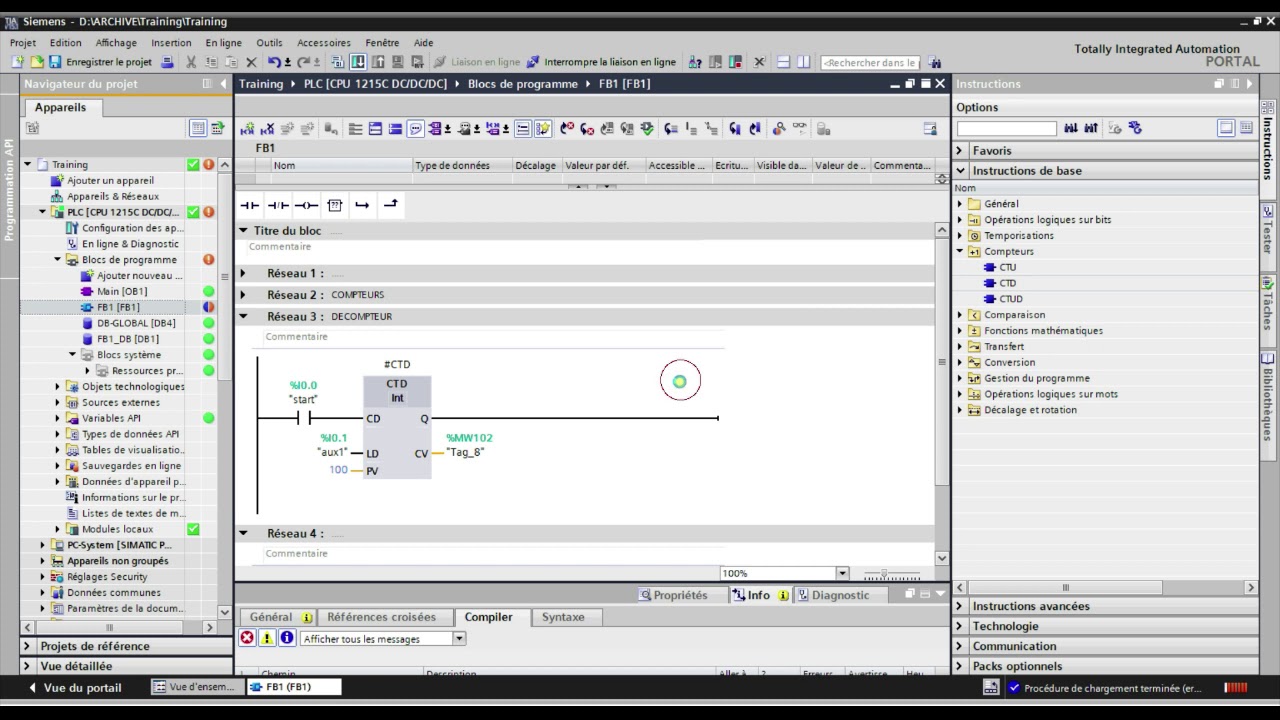
Task: Click Vue du portail button
Action: click(x=75, y=687)
